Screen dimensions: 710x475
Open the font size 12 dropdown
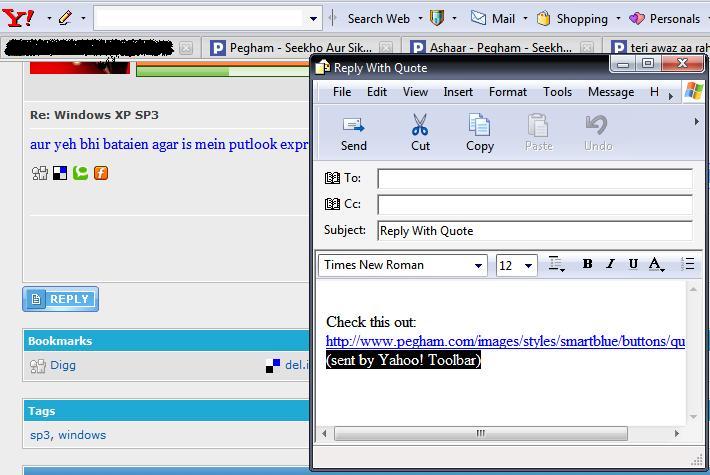pos(528,265)
